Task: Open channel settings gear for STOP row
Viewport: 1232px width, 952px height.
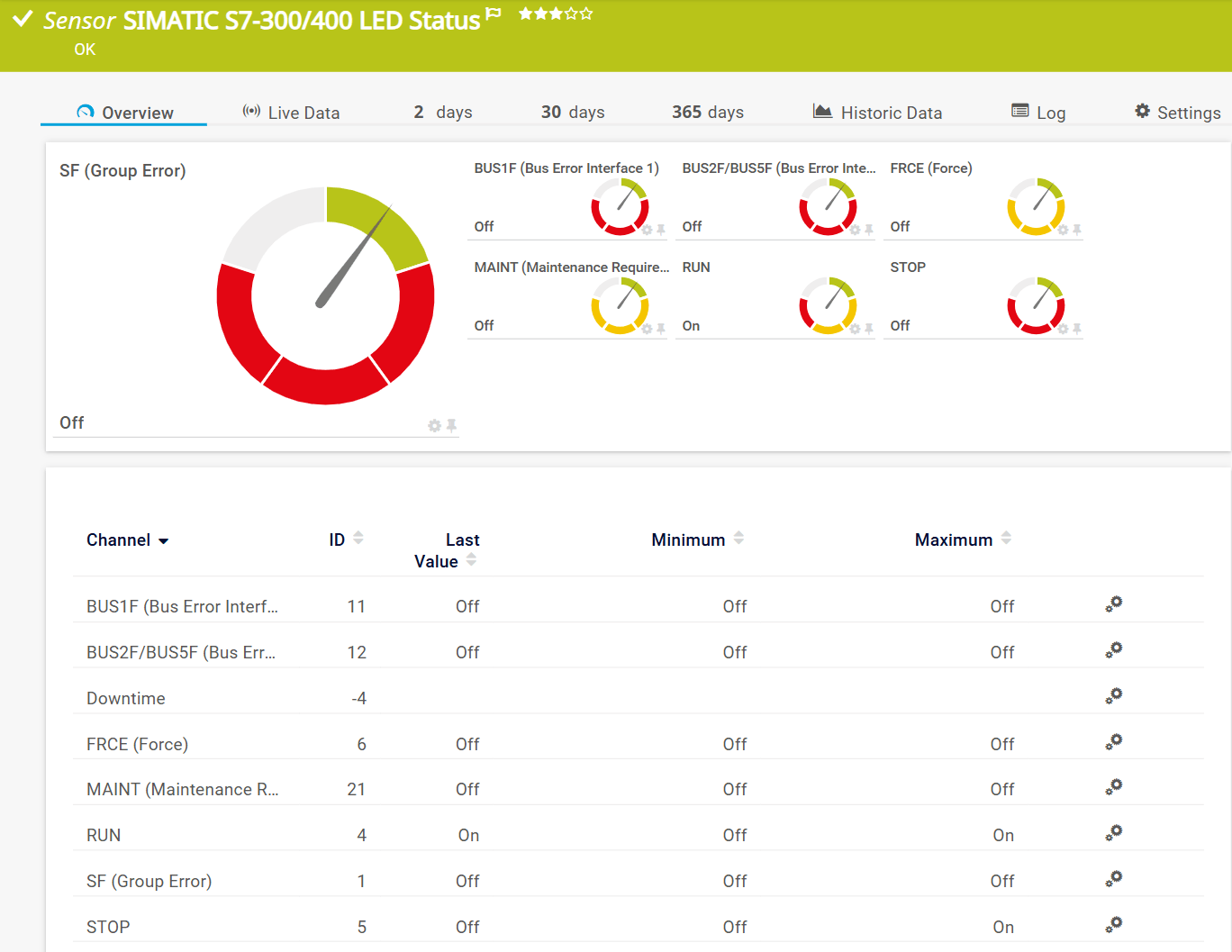Action: click(x=1114, y=925)
